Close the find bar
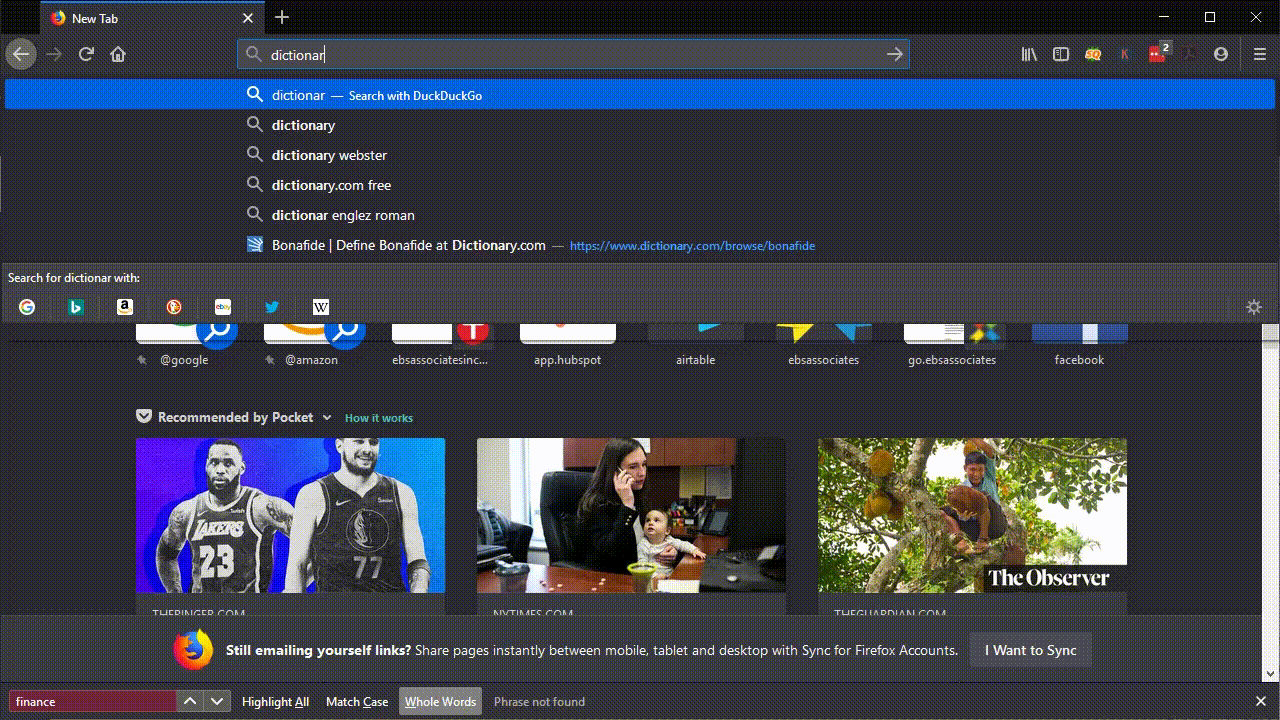The height and width of the screenshot is (720, 1280). (x=1261, y=701)
